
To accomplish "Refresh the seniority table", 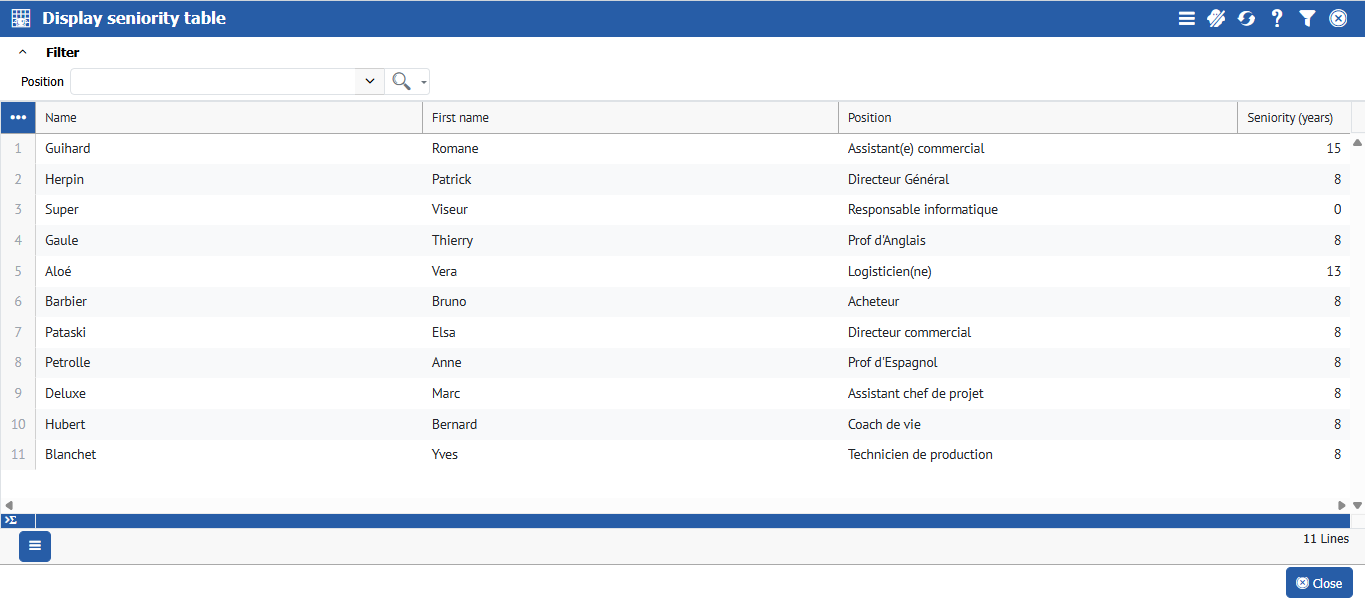I will 1246,18.
